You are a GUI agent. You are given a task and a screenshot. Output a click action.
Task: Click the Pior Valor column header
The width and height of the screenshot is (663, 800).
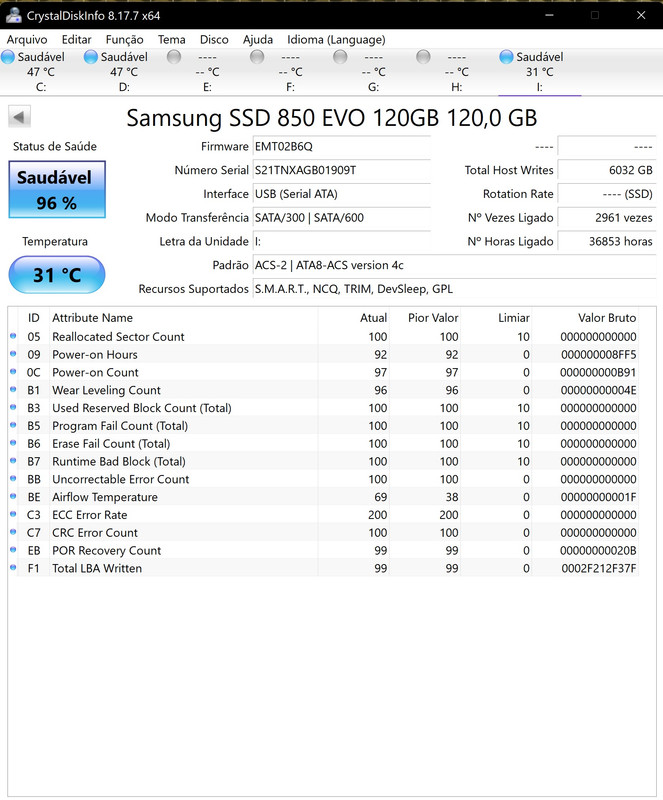point(425,318)
